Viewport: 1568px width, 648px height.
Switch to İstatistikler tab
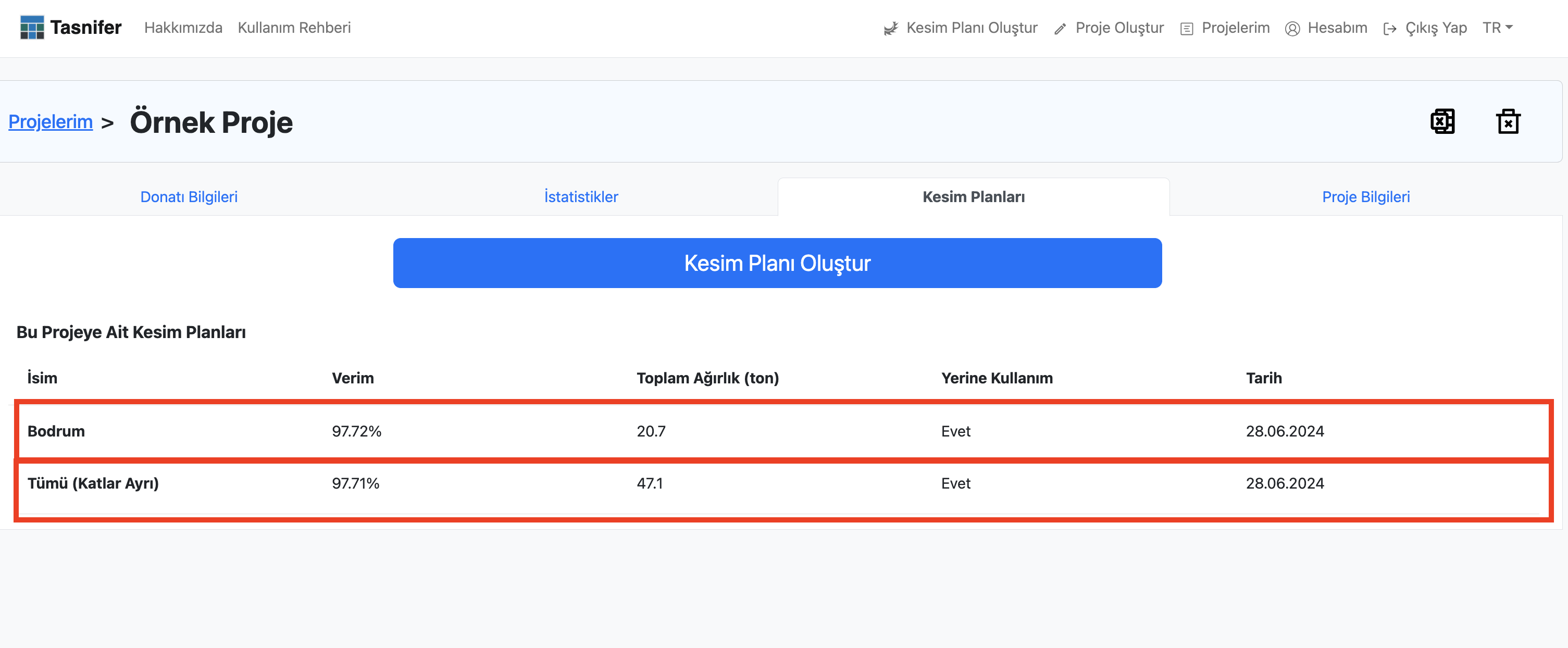(x=581, y=197)
